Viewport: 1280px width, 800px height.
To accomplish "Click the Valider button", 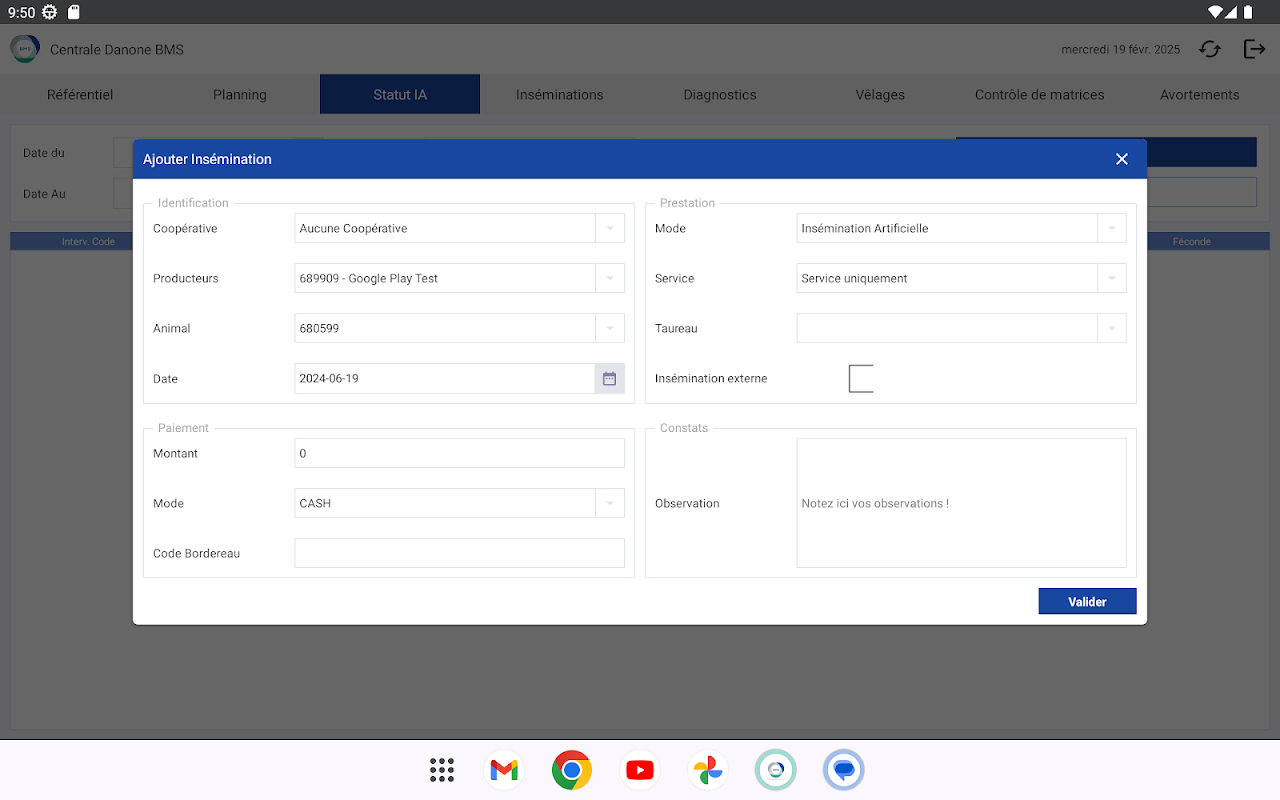I will 1087,601.
